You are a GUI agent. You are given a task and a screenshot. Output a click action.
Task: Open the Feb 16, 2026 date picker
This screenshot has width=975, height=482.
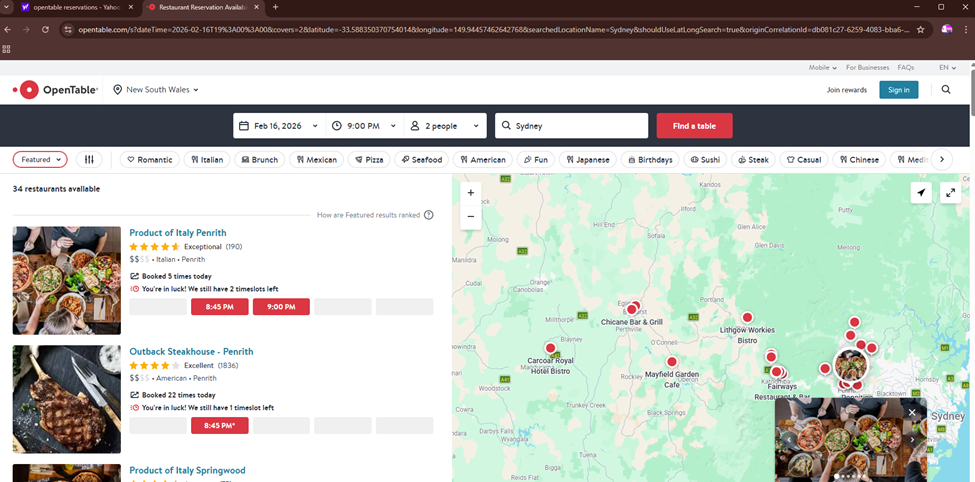(x=279, y=126)
